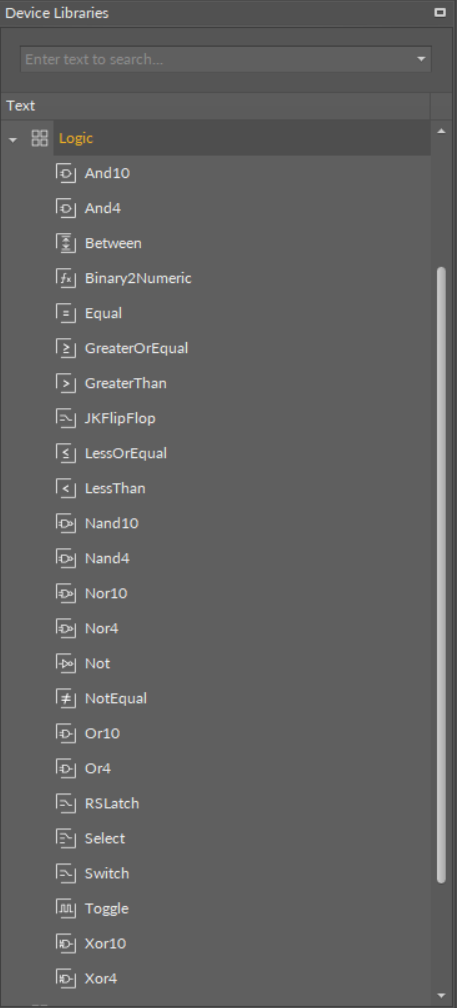Select the RSLatch item
The image size is (457, 1008).
point(112,803)
